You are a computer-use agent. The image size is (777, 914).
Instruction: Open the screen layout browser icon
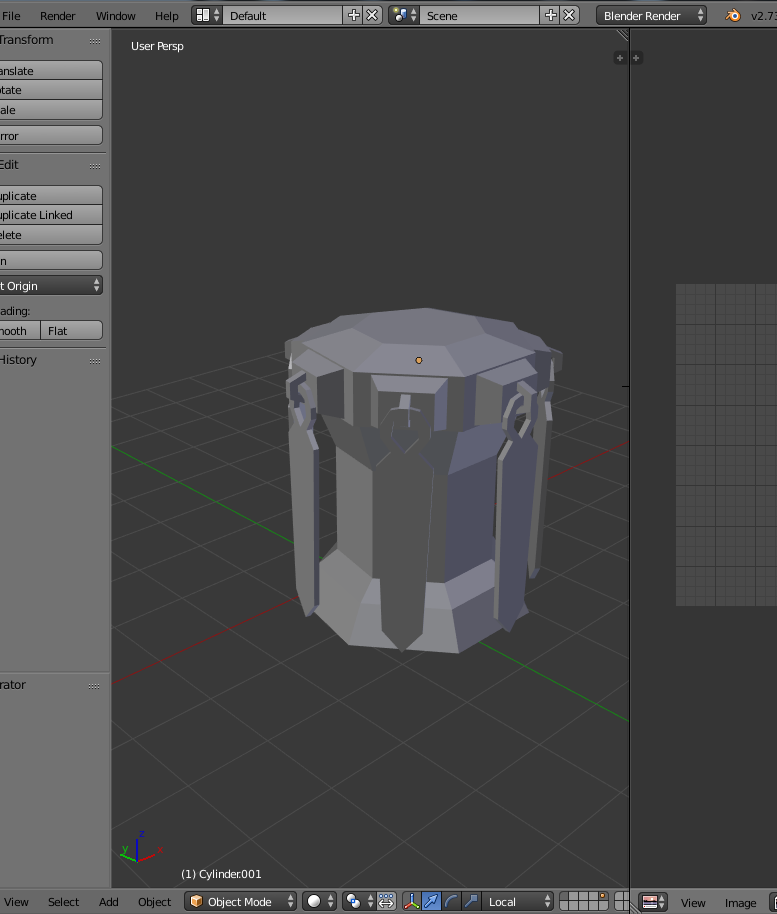pyautogui.click(x=207, y=16)
